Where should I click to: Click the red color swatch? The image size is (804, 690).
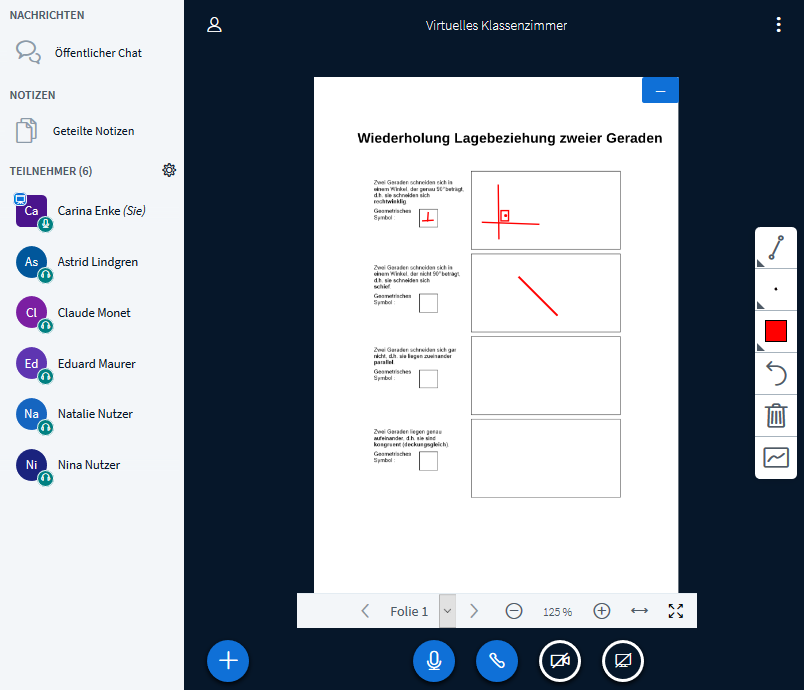pos(775,331)
